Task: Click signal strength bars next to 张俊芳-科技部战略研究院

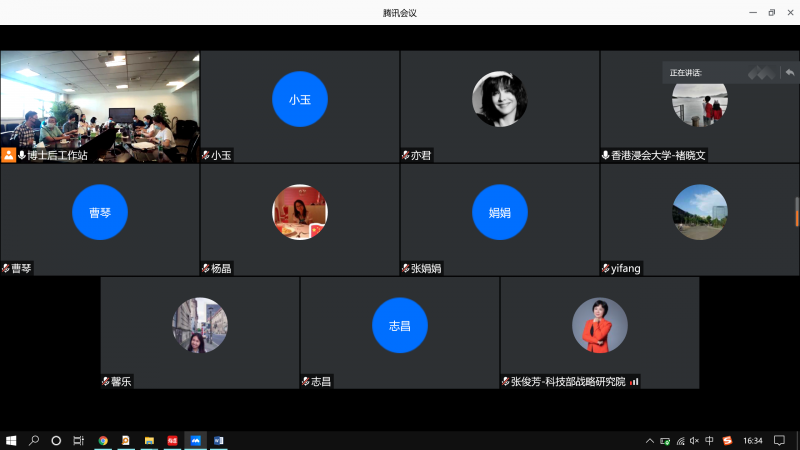Action: click(634, 382)
